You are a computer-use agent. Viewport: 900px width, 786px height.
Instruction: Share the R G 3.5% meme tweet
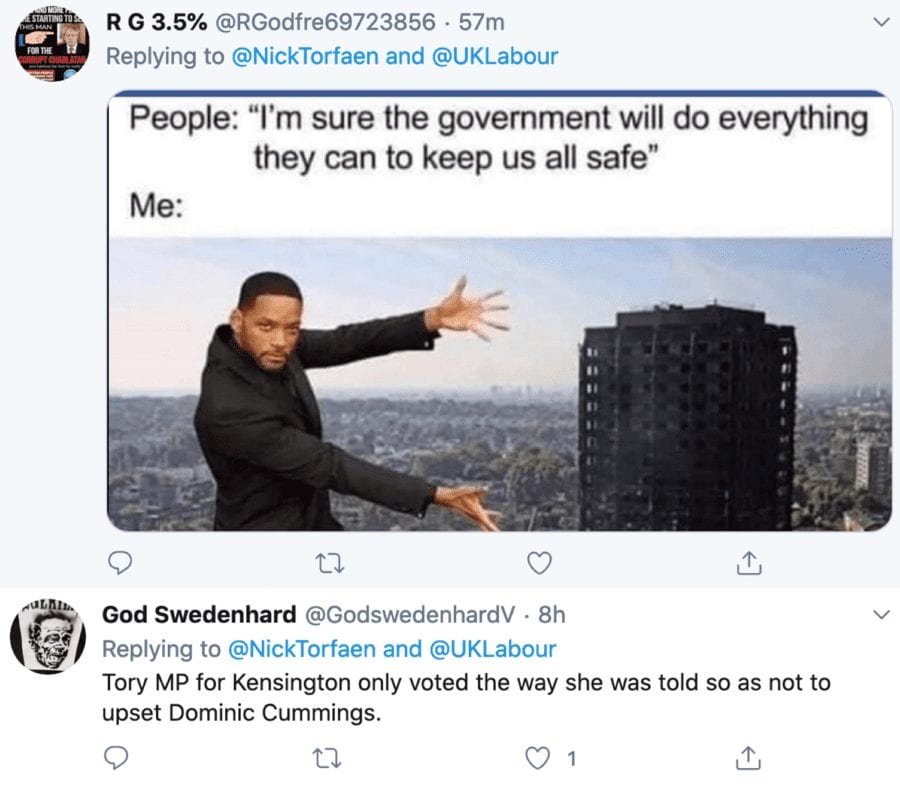tap(748, 564)
